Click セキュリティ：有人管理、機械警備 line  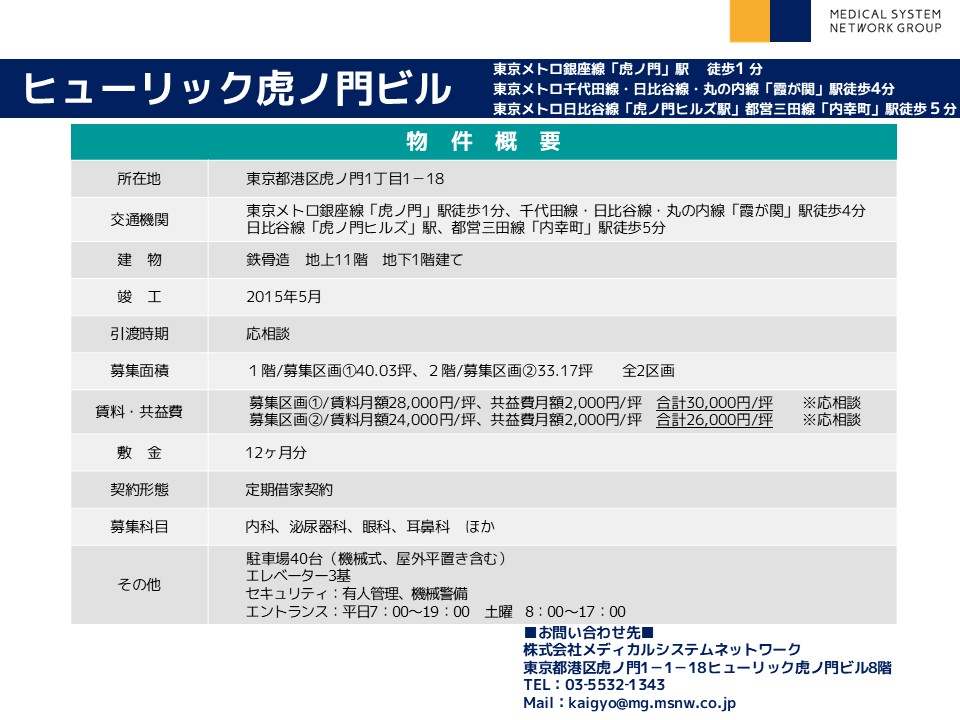pyautogui.click(x=356, y=594)
